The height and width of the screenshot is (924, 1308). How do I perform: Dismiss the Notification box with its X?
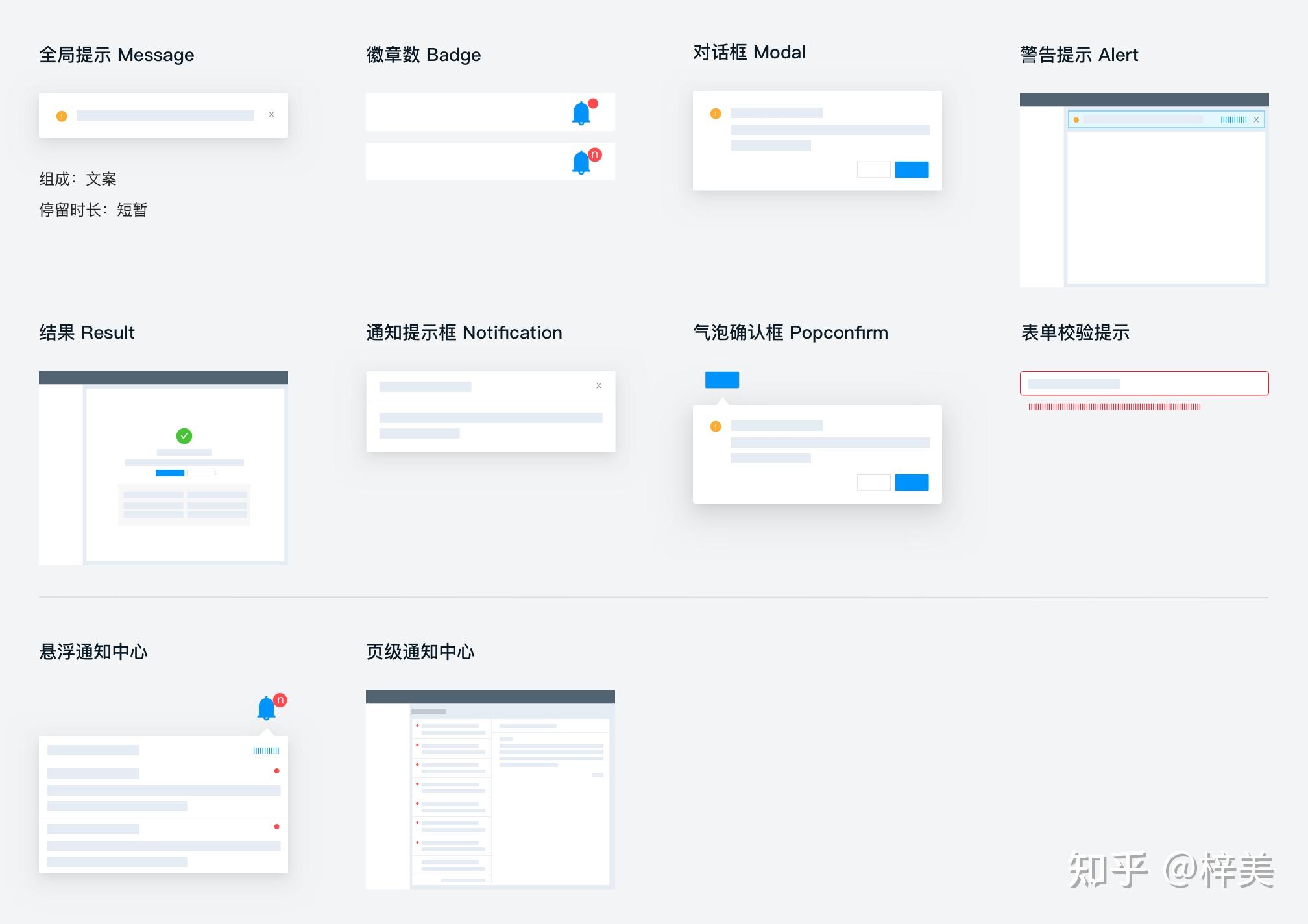598,386
